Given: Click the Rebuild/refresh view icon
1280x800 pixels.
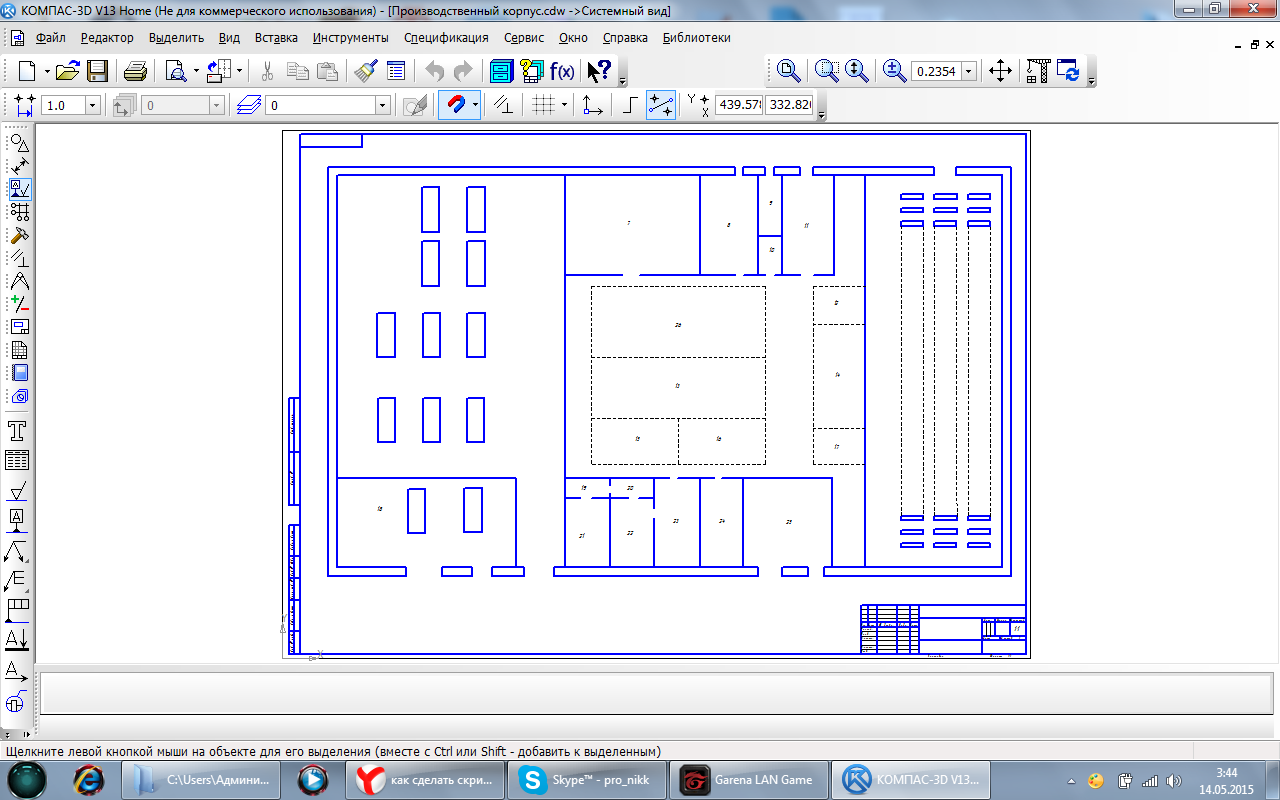Looking at the screenshot, I should (1070, 71).
